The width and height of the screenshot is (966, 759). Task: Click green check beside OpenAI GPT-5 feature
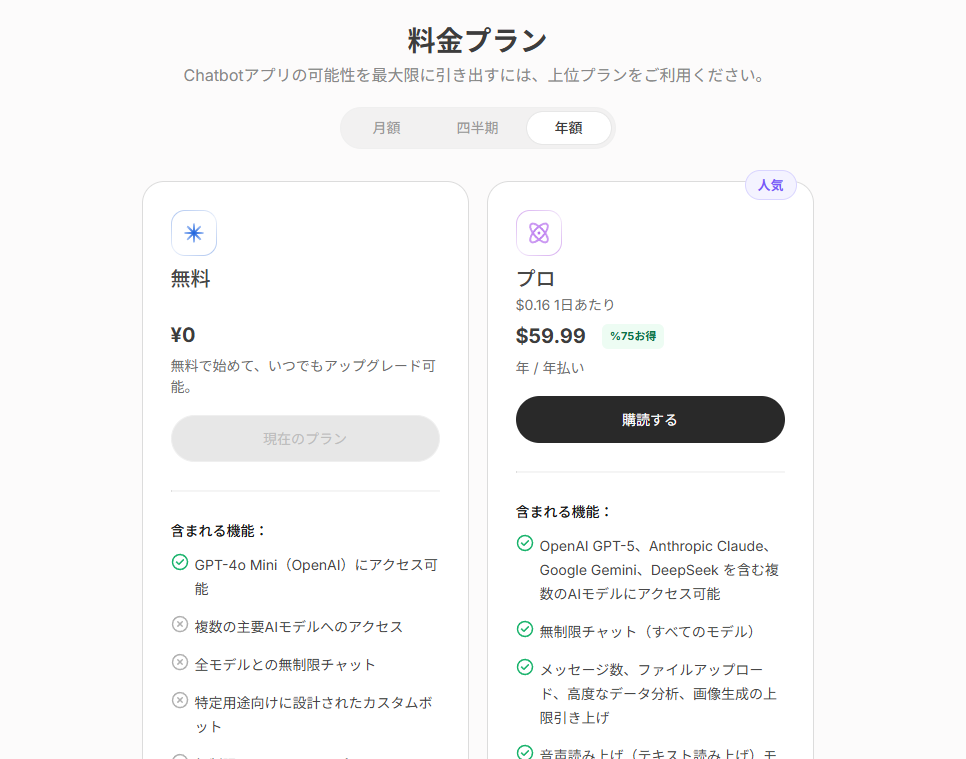tap(525, 543)
